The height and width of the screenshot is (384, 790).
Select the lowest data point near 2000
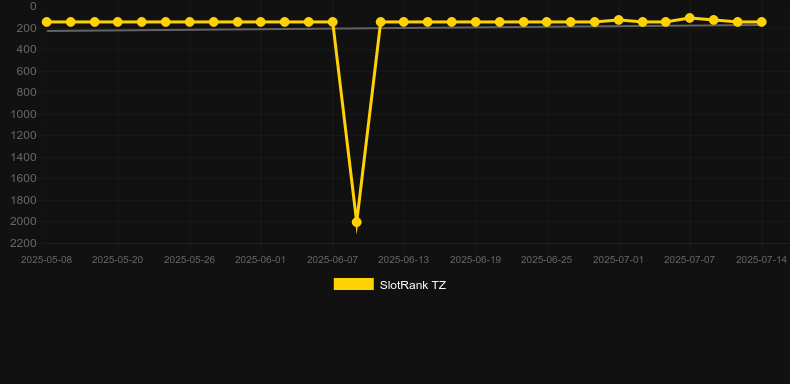(357, 222)
